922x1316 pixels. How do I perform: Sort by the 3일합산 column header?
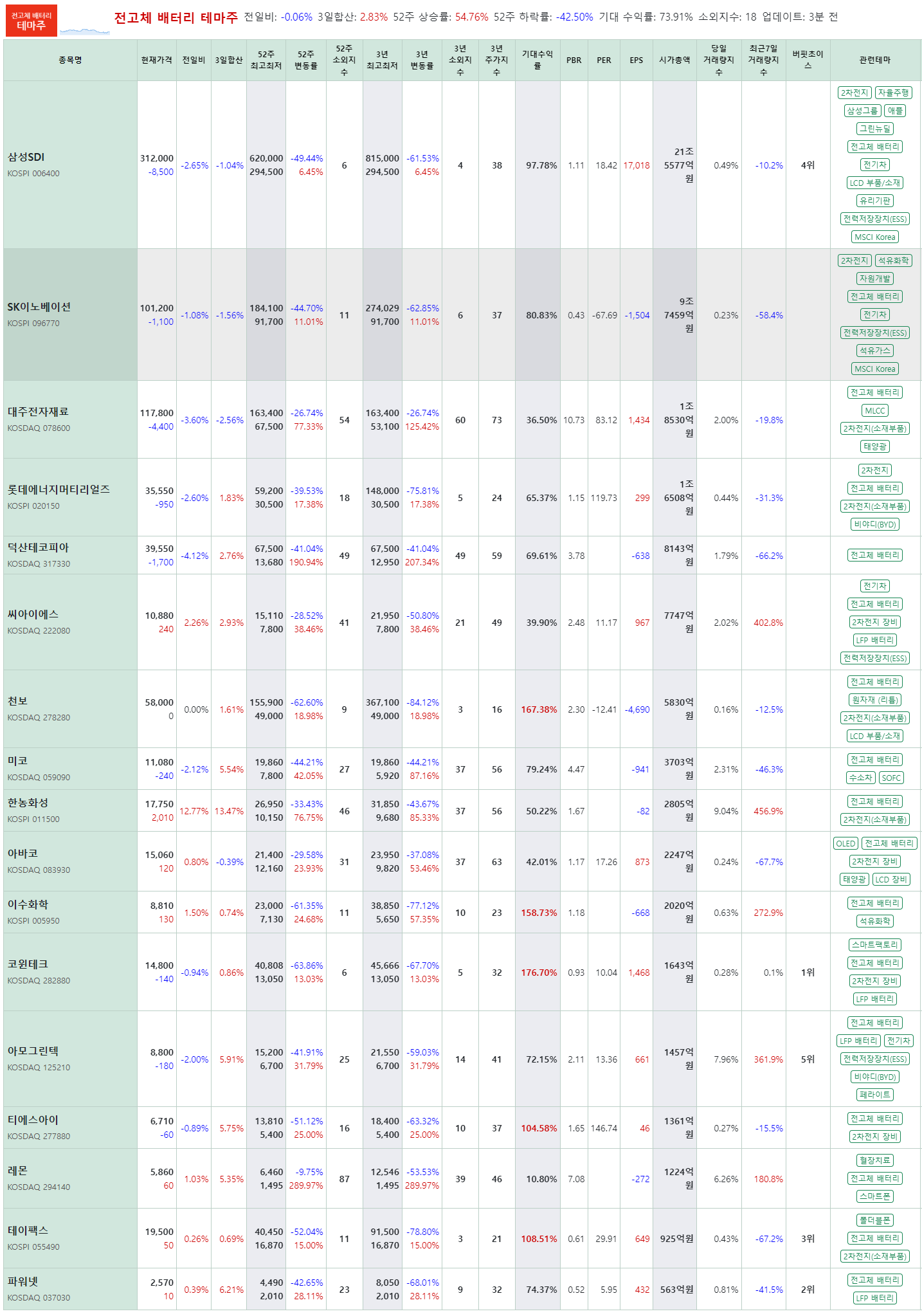pyautogui.click(x=229, y=60)
